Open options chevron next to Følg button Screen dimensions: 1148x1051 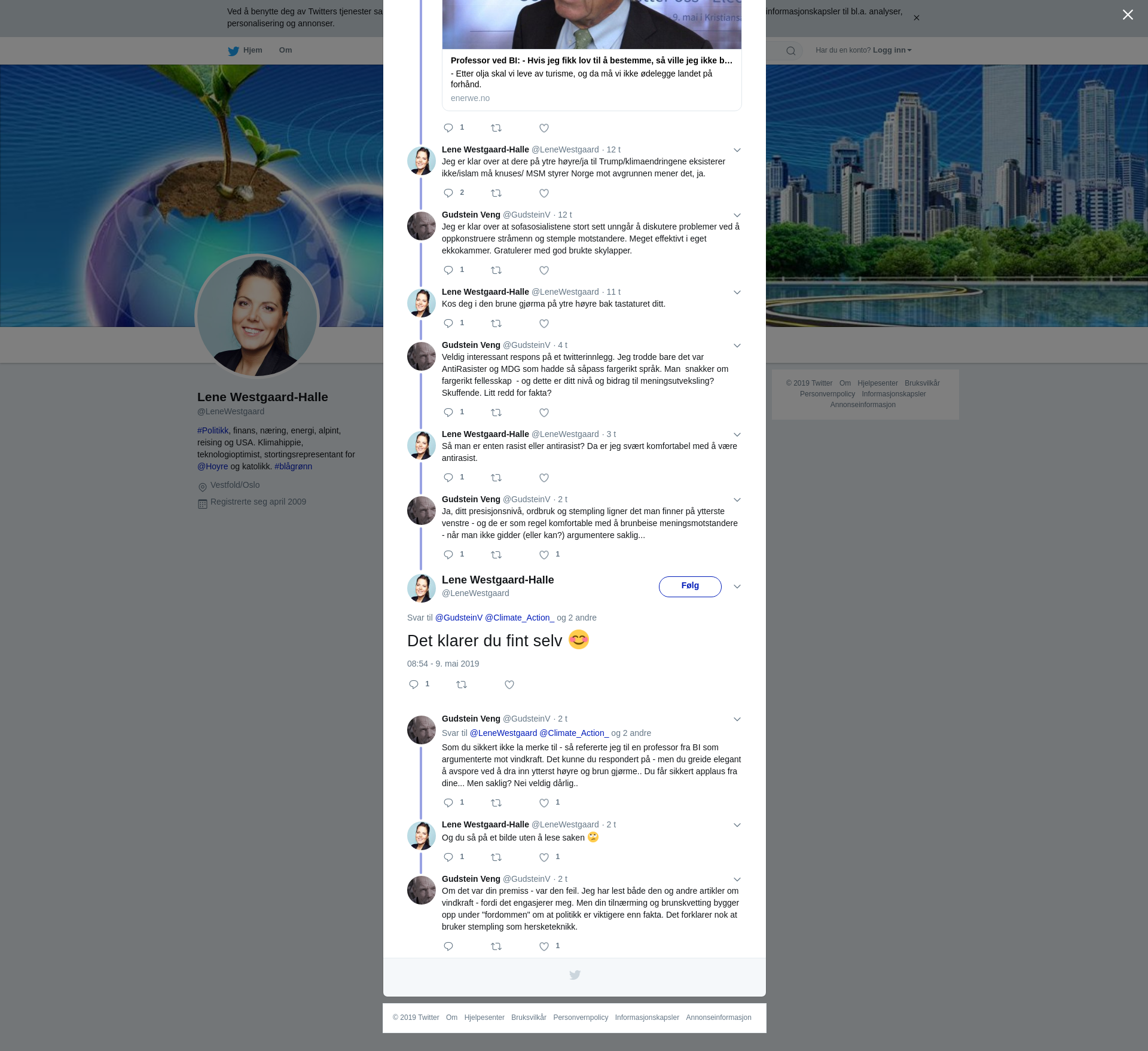(737, 586)
